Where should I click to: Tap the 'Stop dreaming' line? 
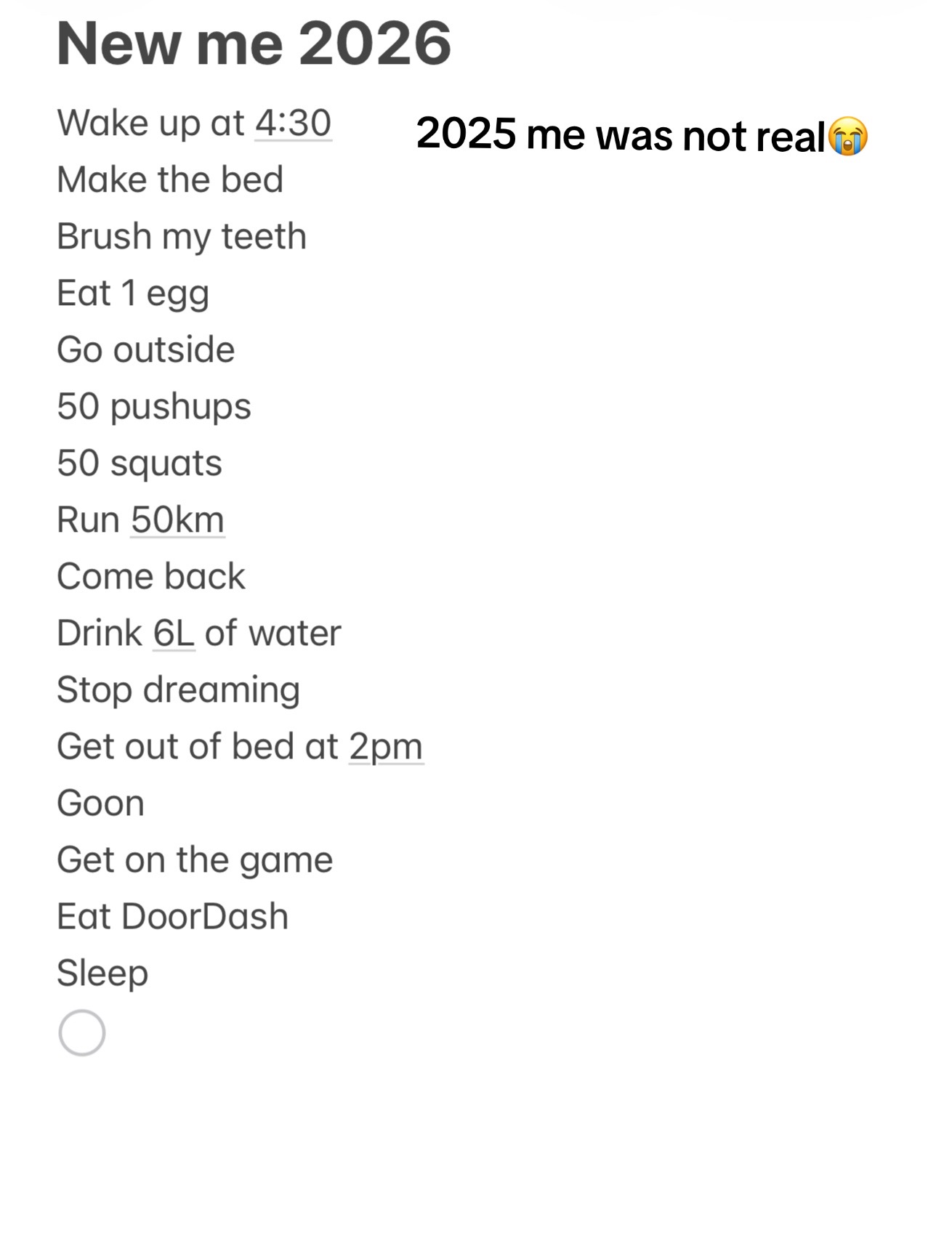click(x=179, y=691)
